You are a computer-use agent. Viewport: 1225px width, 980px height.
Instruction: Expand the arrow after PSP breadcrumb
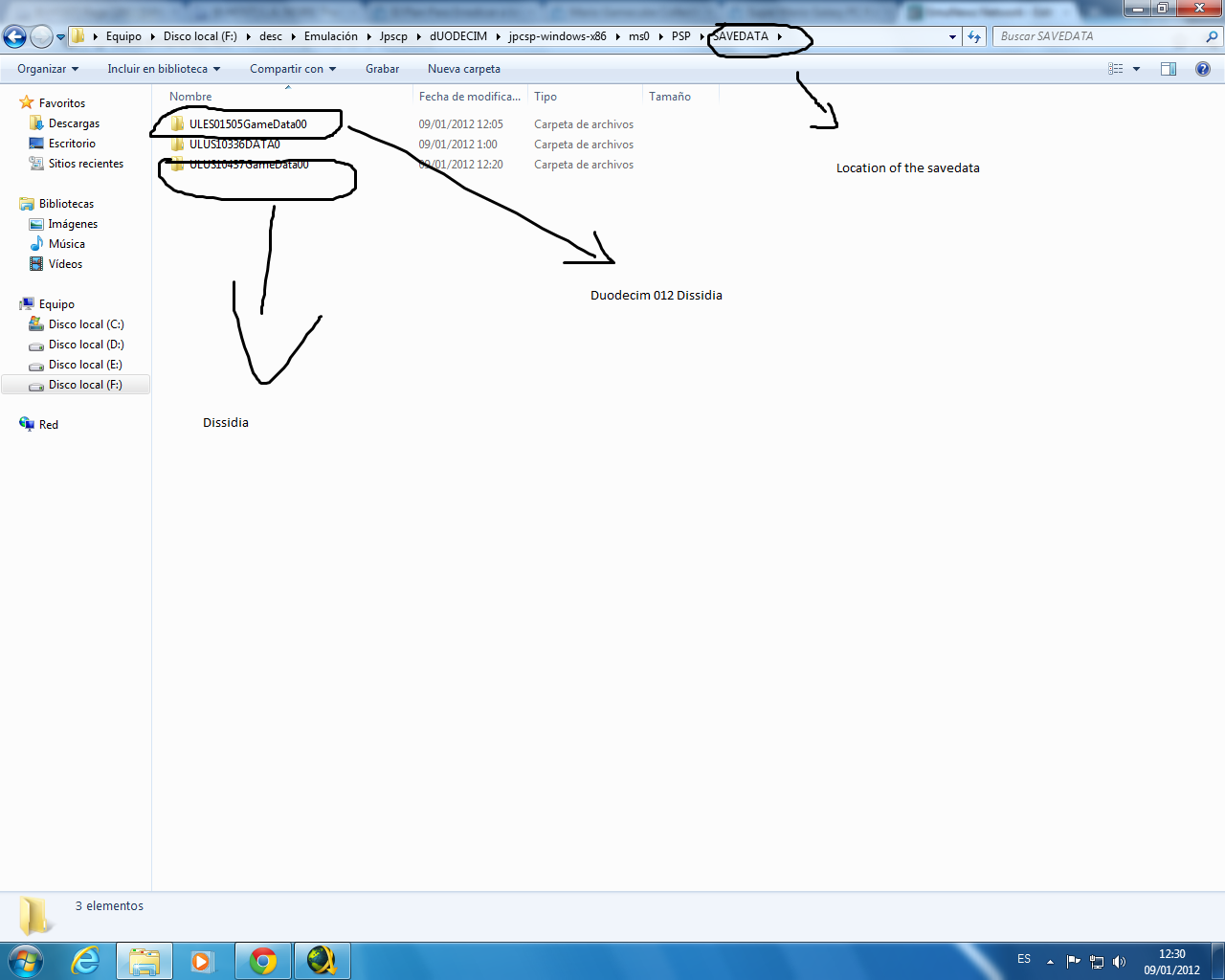pos(702,36)
